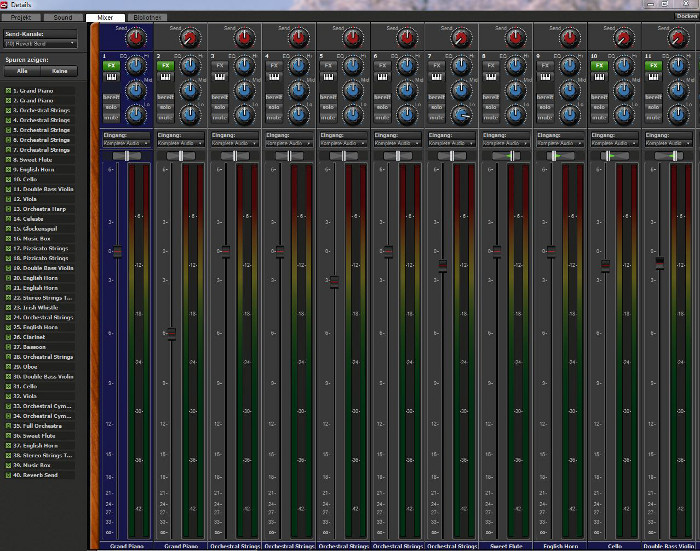Solo channel 8 Sweet Flute
This screenshot has width=700, height=551.
click(491, 107)
